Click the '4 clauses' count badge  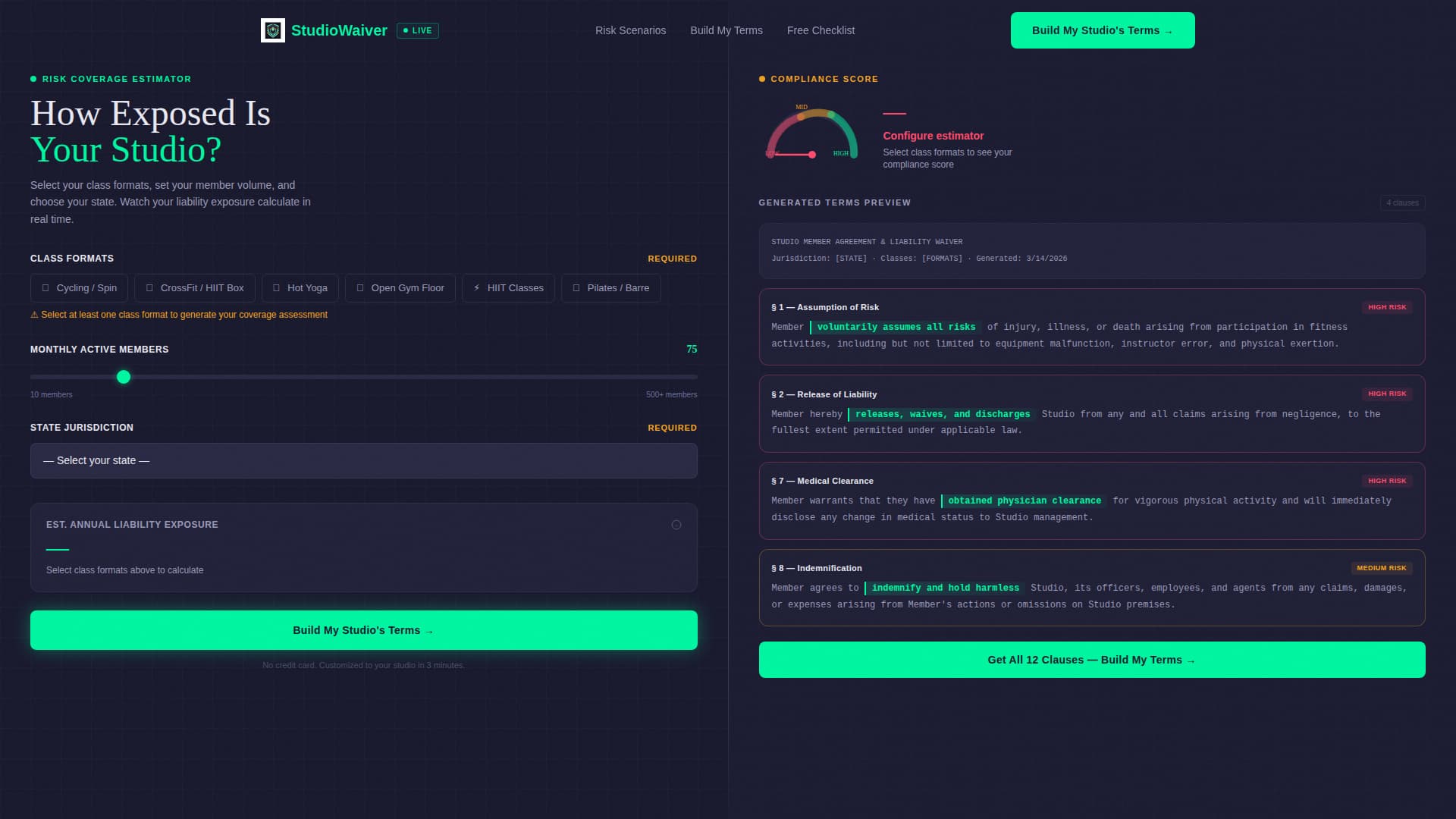click(x=1402, y=202)
